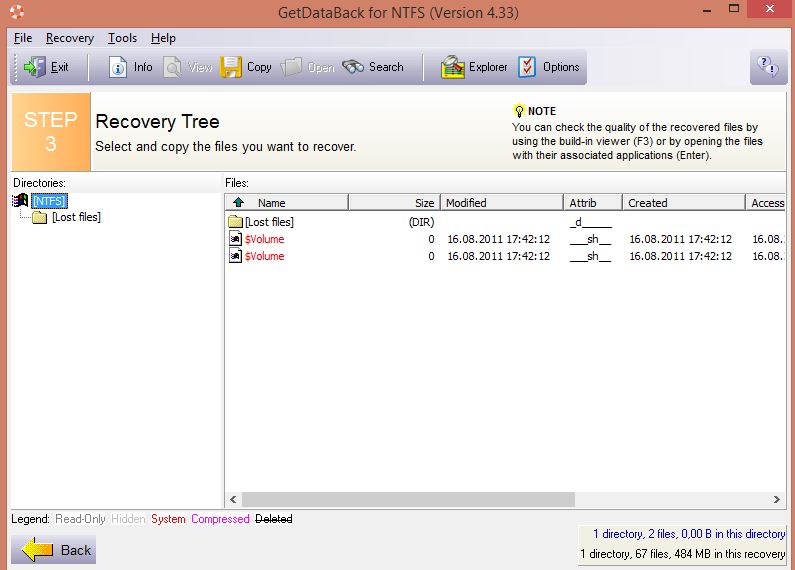The image size is (795, 570).
Task: Minimize the GetDataBack window
Action: click(x=707, y=10)
